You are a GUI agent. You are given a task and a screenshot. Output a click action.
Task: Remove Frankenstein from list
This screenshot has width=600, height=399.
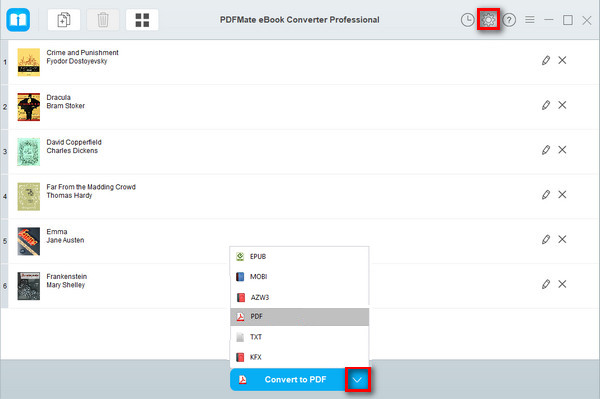562,284
